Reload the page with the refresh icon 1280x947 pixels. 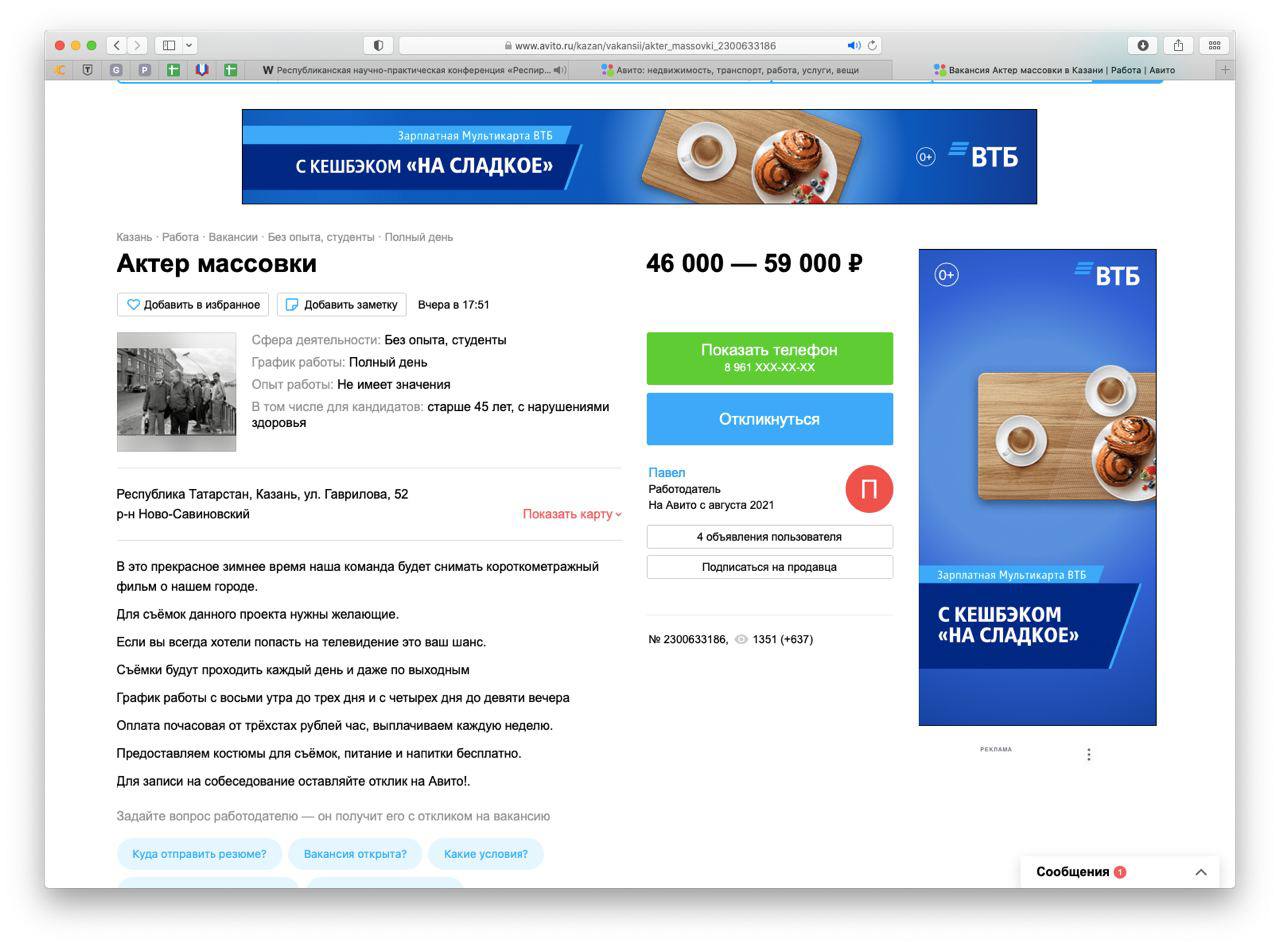873,45
